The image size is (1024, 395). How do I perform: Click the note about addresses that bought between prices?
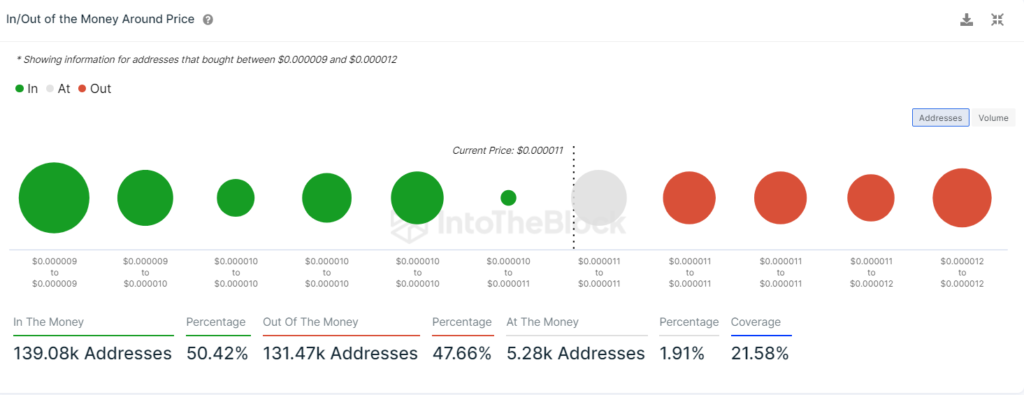pos(206,59)
